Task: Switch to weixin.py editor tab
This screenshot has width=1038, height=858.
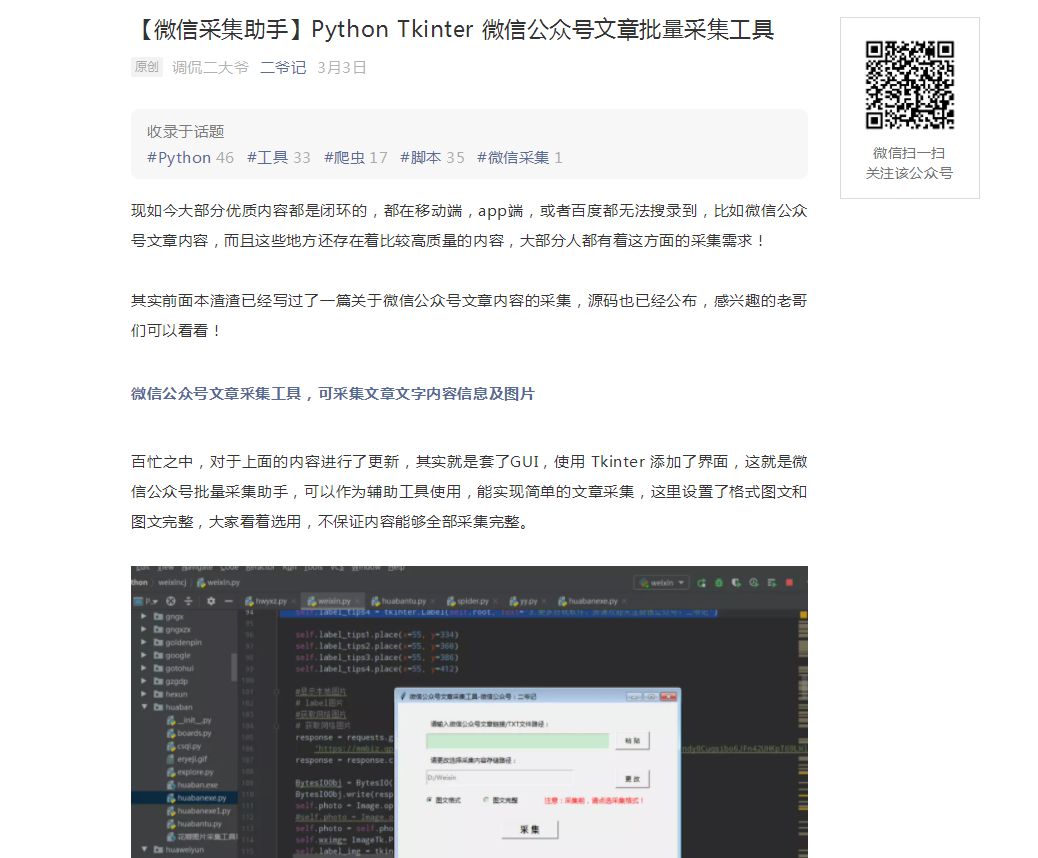Action: tap(334, 601)
